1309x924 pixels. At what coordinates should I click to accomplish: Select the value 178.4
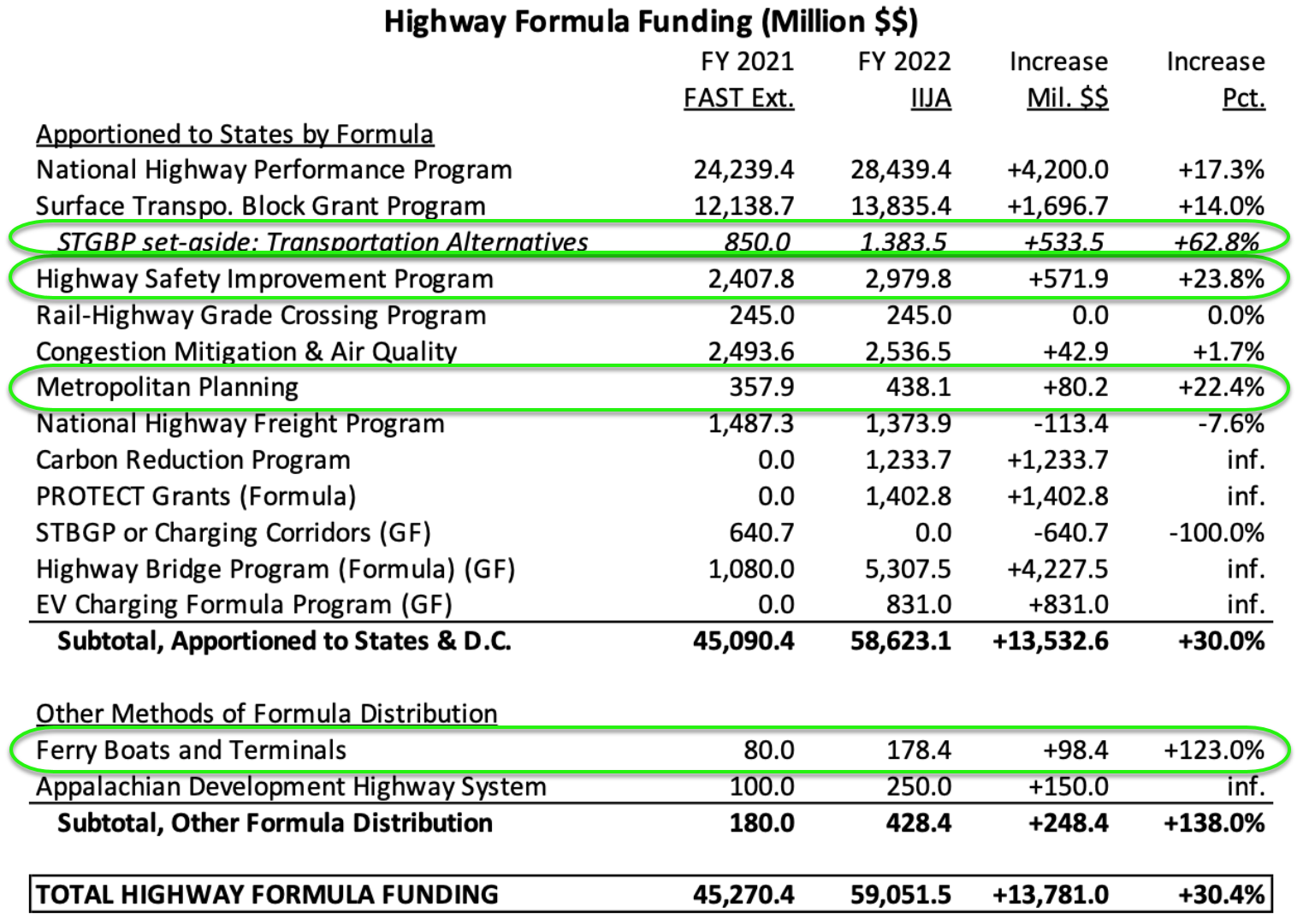[918, 750]
